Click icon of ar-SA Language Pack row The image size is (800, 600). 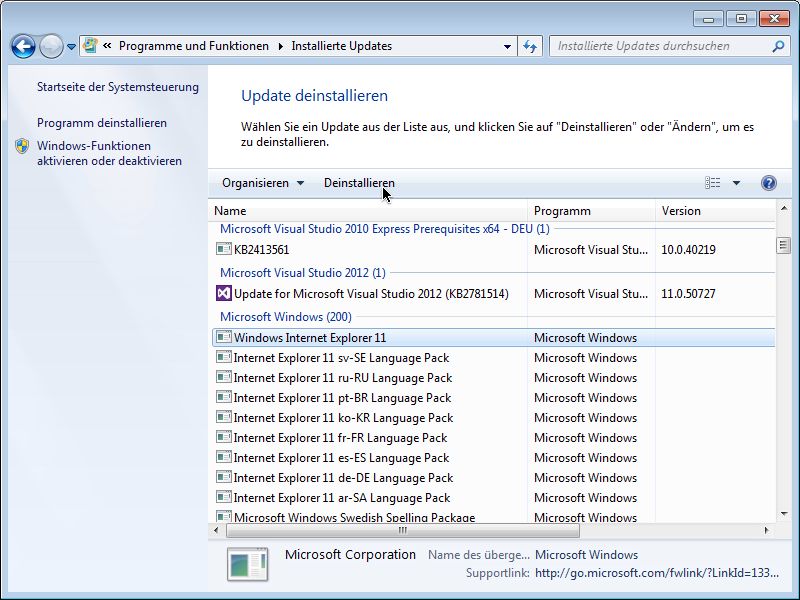pos(223,497)
